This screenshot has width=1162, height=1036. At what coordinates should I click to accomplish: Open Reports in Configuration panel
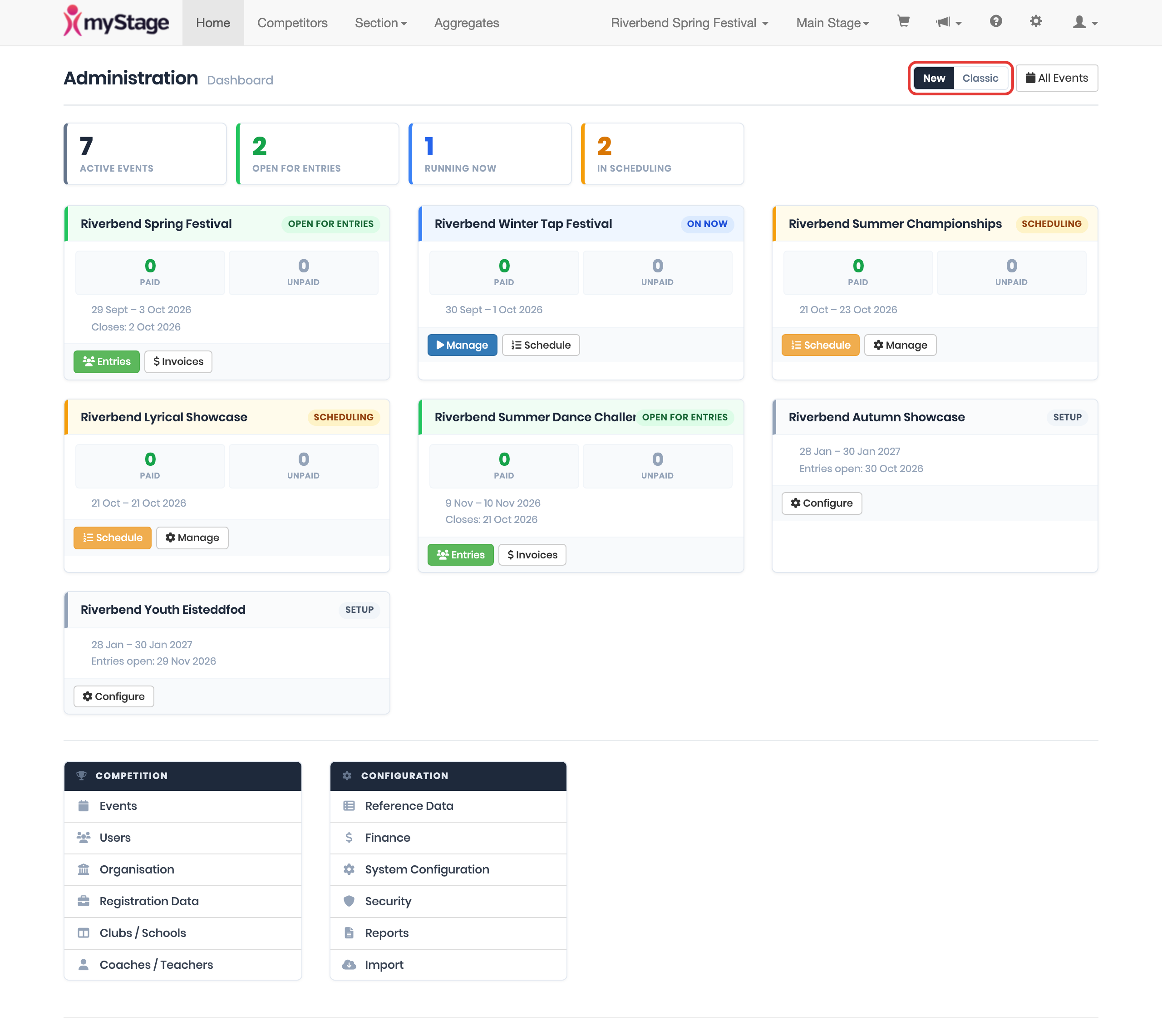pyautogui.click(x=448, y=933)
